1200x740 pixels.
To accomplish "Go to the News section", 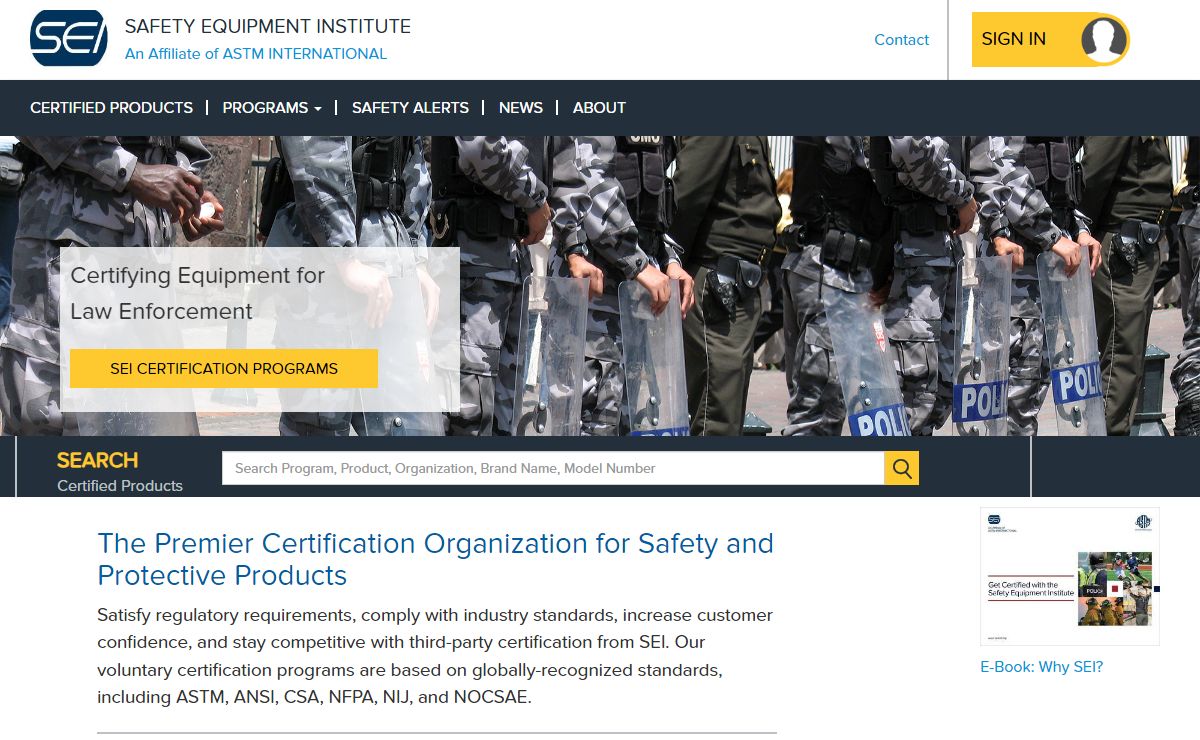I will click(521, 107).
